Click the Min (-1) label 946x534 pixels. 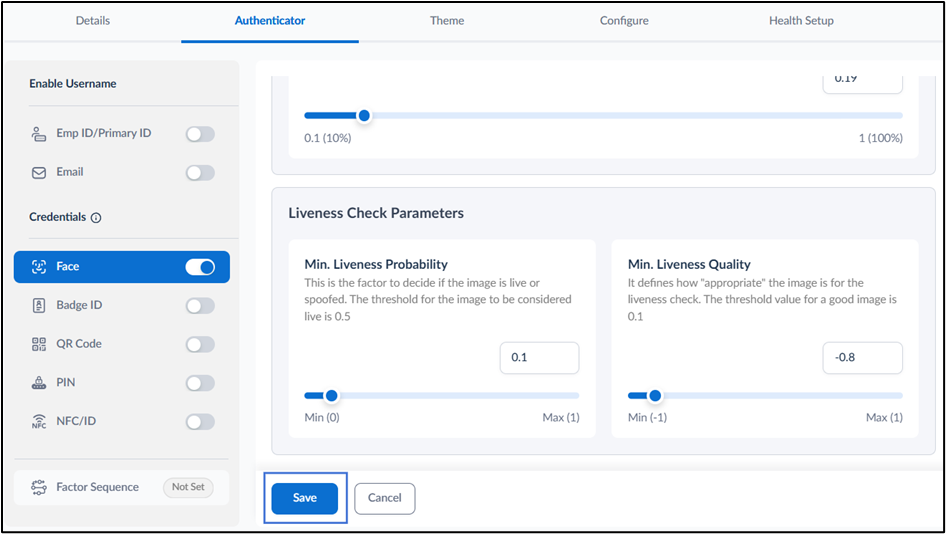647,418
